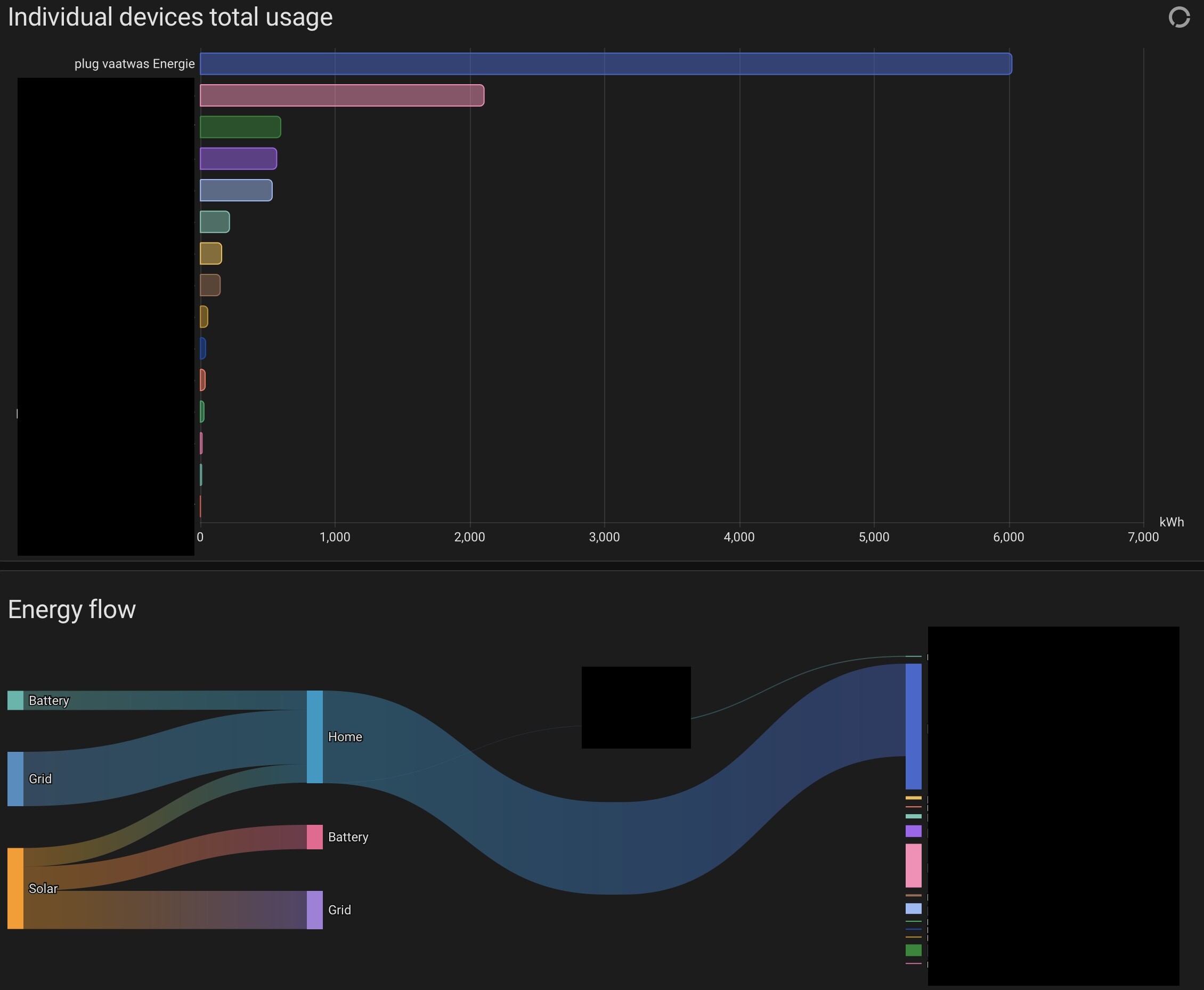Select the blue Grid source node
The width and height of the screenshot is (1204, 990).
15,778
